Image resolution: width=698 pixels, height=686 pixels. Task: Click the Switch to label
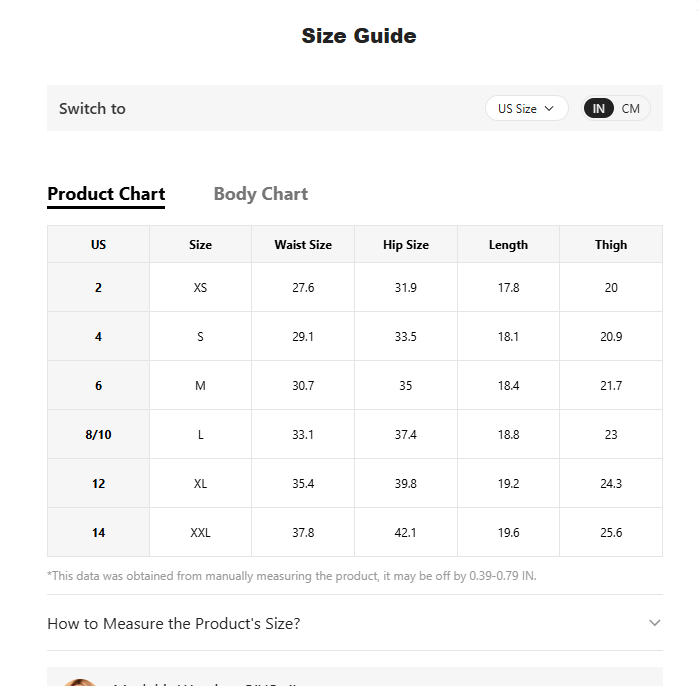pos(92,108)
